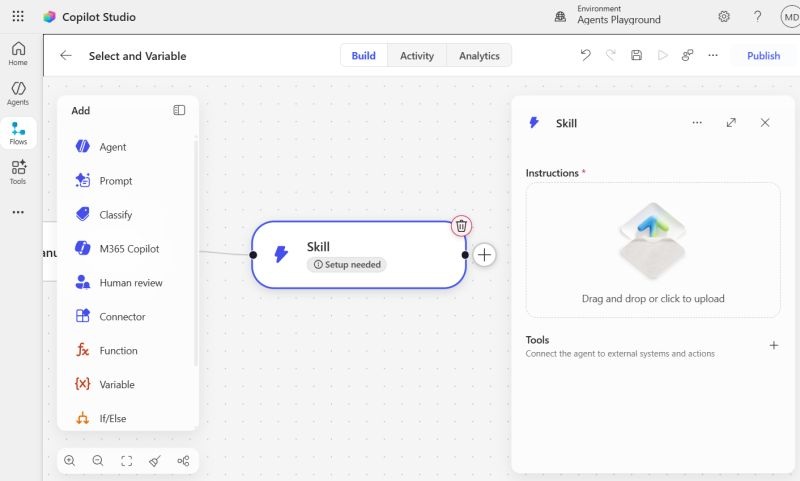Zoom out on the canvas
Image resolution: width=800 pixels, height=481 pixels.
98,461
